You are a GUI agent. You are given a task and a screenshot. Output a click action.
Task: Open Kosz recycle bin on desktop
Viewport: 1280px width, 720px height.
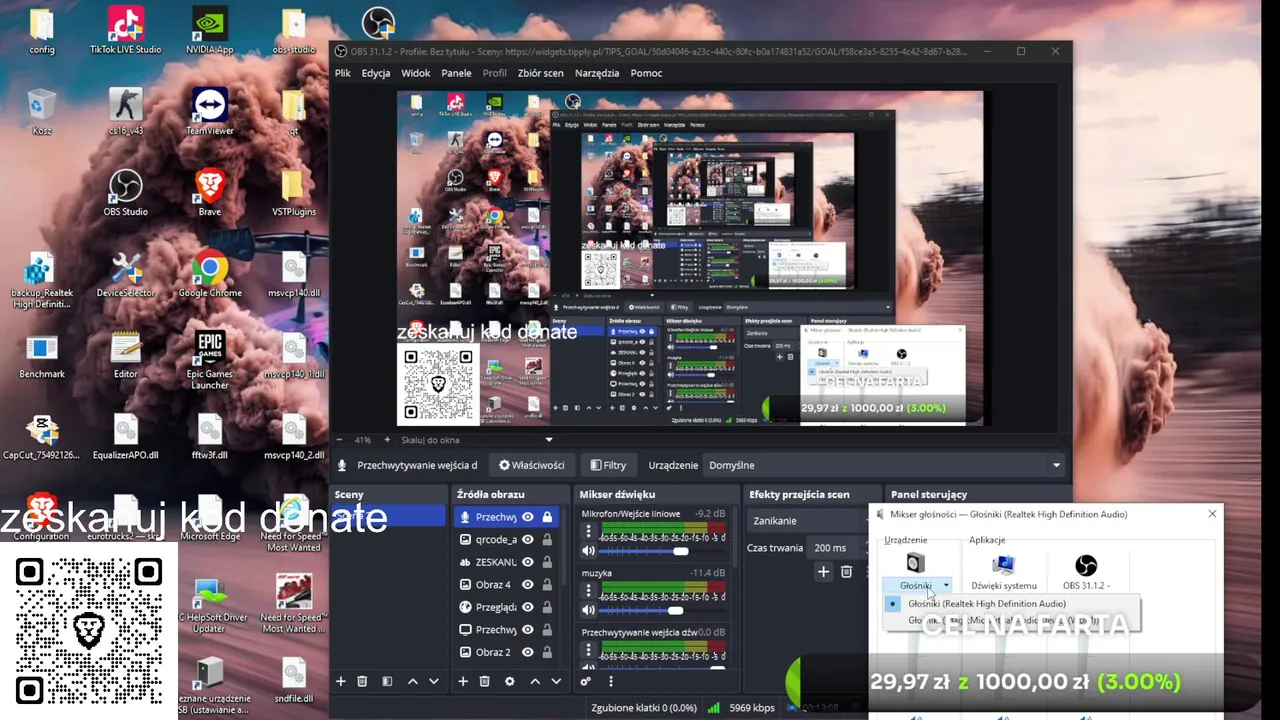(x=42, y=112)
